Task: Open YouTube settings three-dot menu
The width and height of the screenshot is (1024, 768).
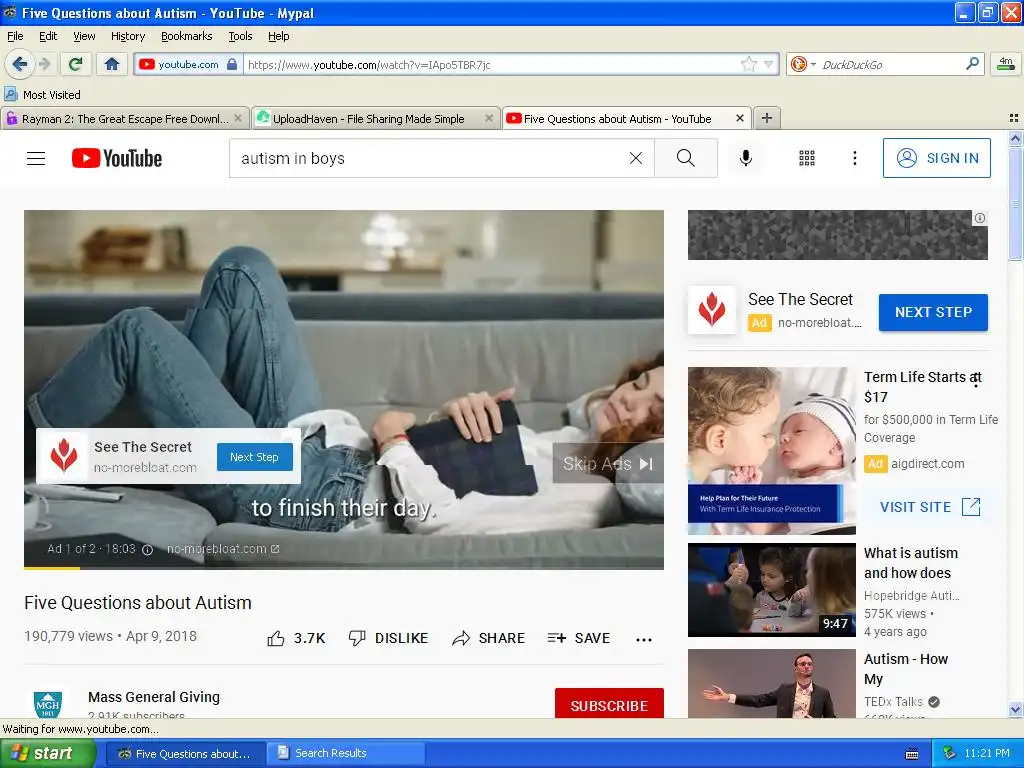Action: tap(854, 158)
